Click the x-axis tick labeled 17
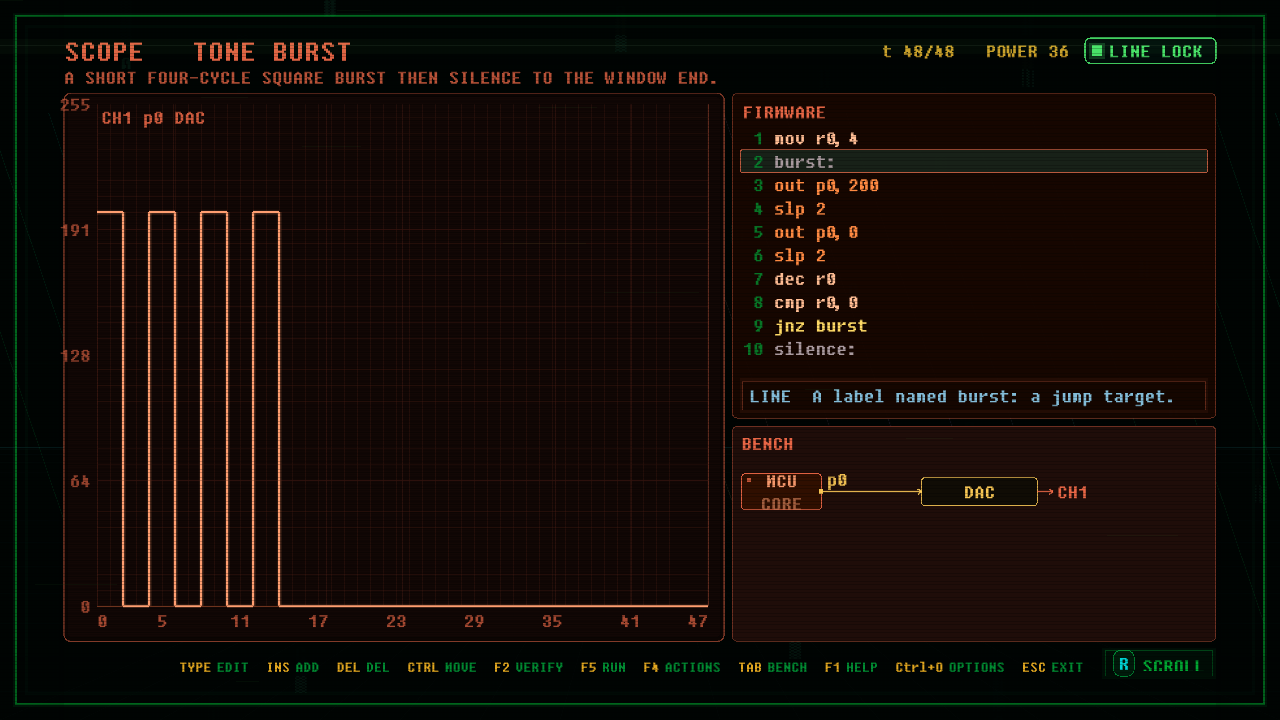1280x720 pixels. pyautogui.click(x=318, y=621)
